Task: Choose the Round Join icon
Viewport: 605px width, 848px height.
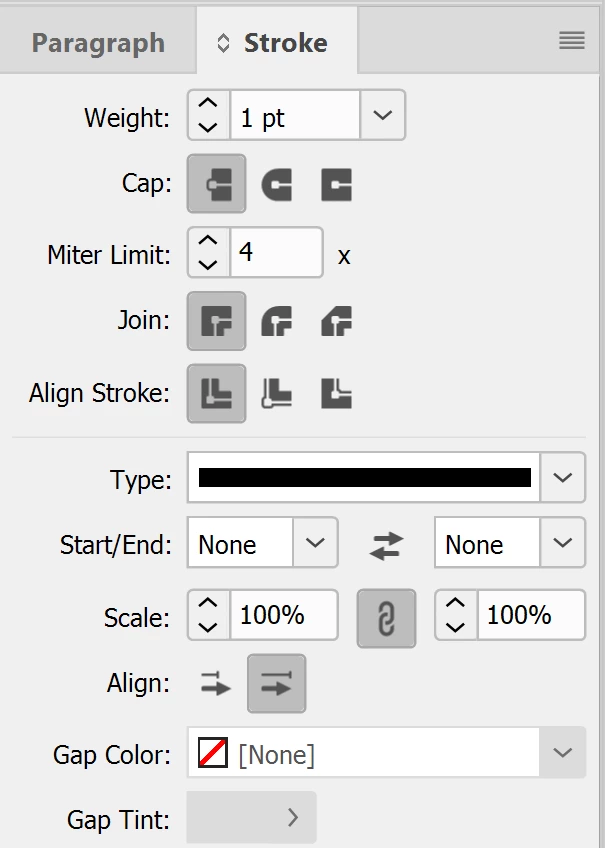Action: (x=276, y=321)
